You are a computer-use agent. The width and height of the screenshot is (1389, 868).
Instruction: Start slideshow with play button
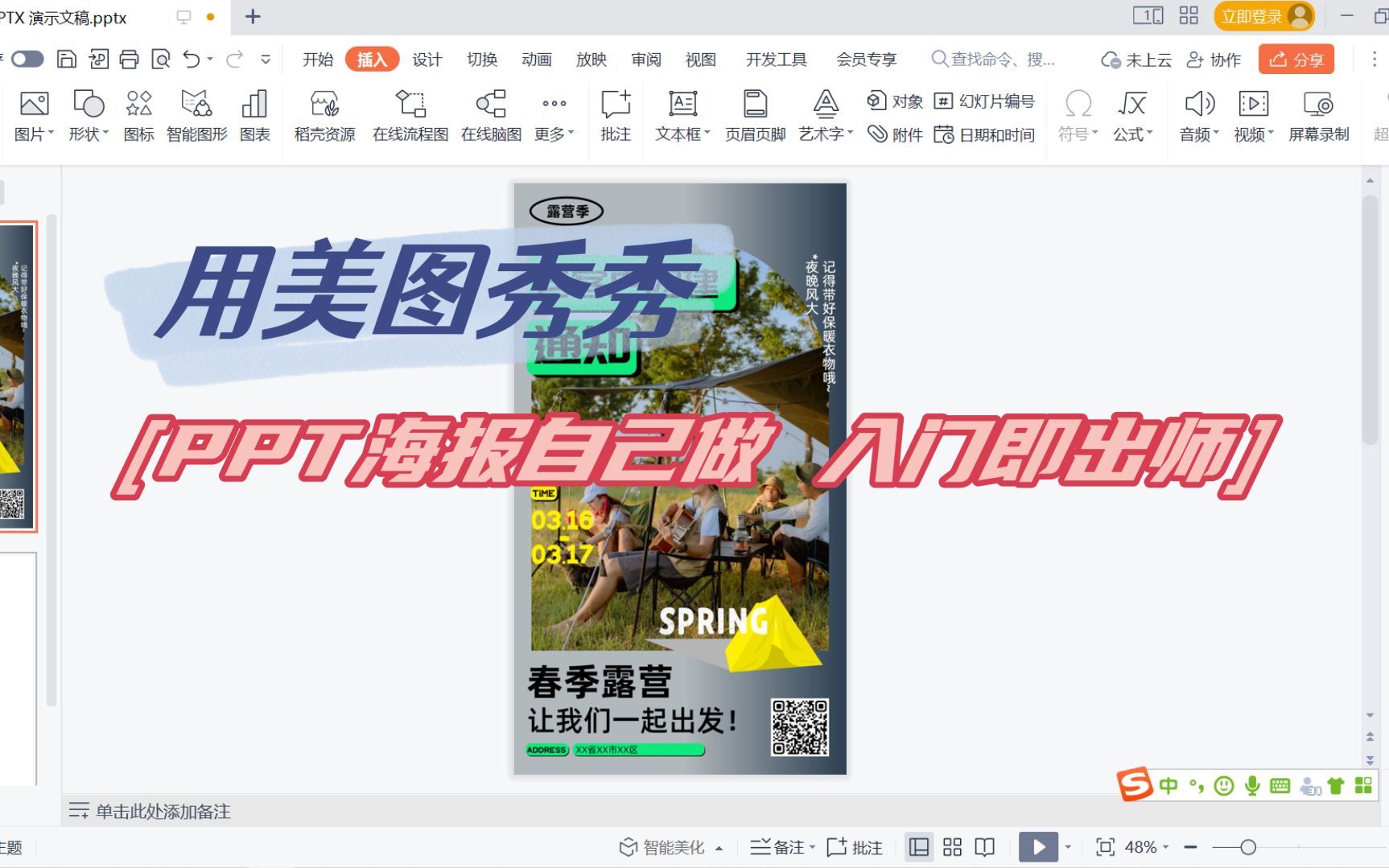(1039, 847)
